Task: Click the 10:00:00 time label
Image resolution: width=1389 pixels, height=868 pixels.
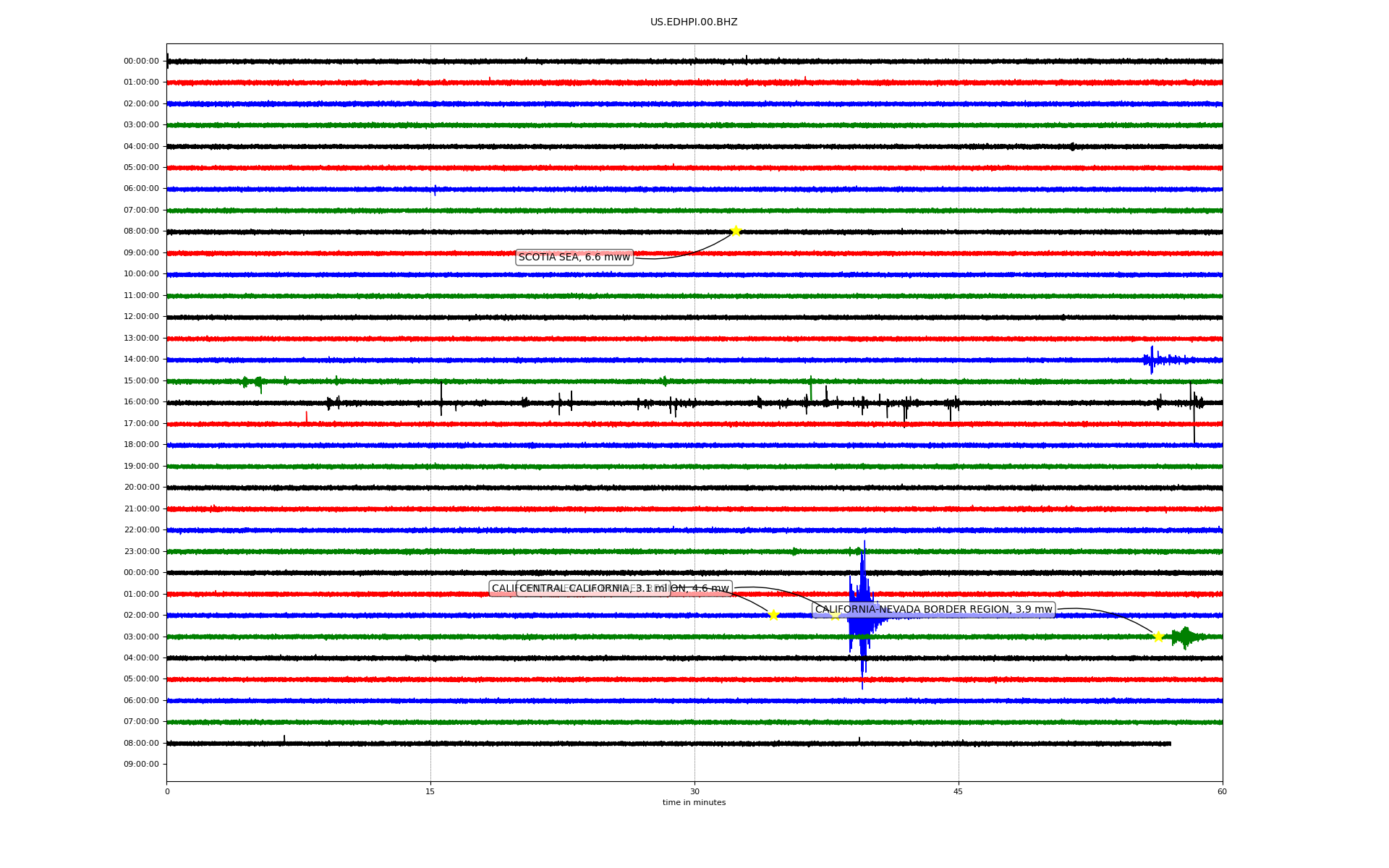Action: click(x=141, y=274)
